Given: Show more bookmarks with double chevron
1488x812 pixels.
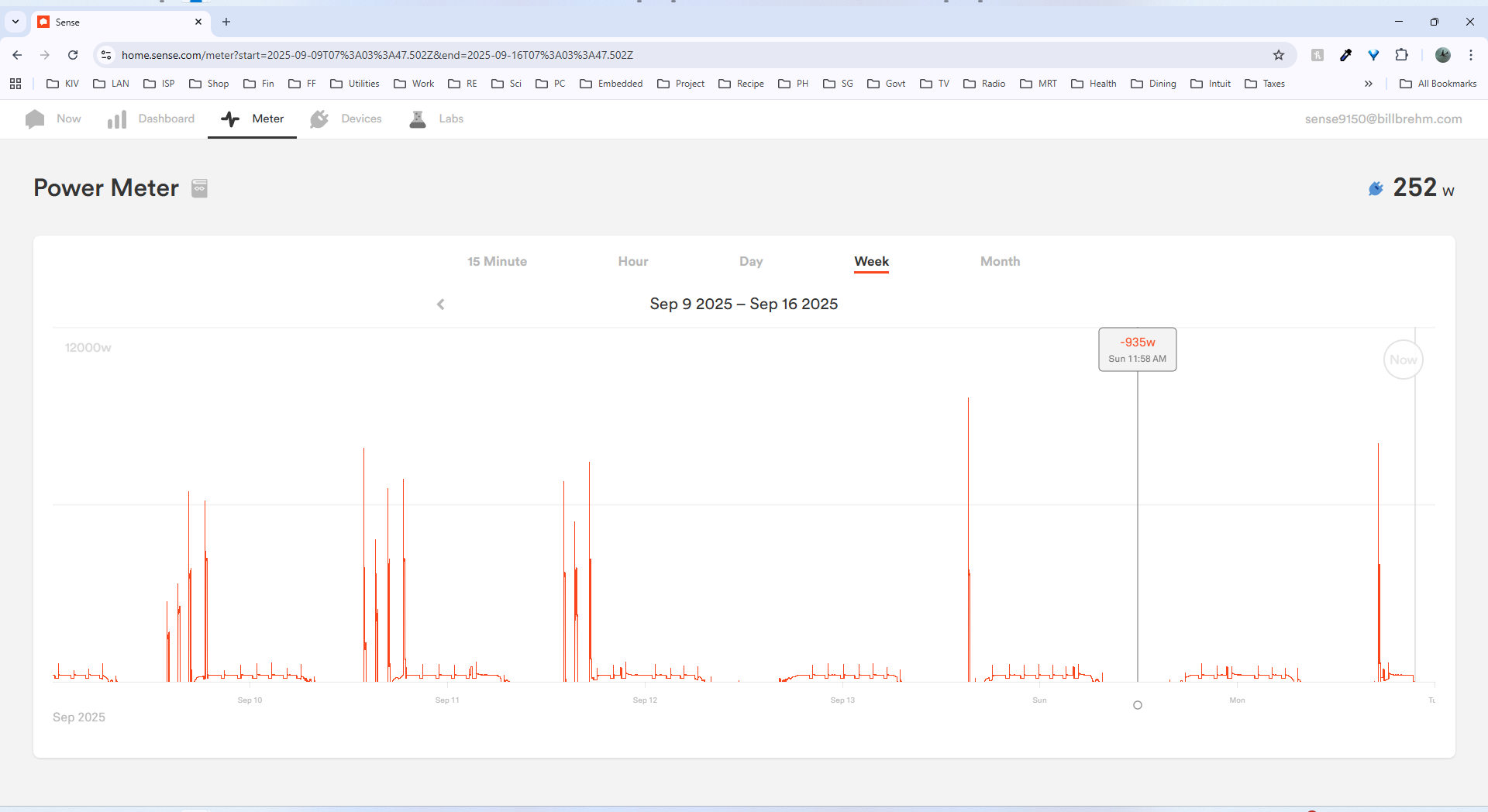Looking at the screenshot, I should point(1369,84).
